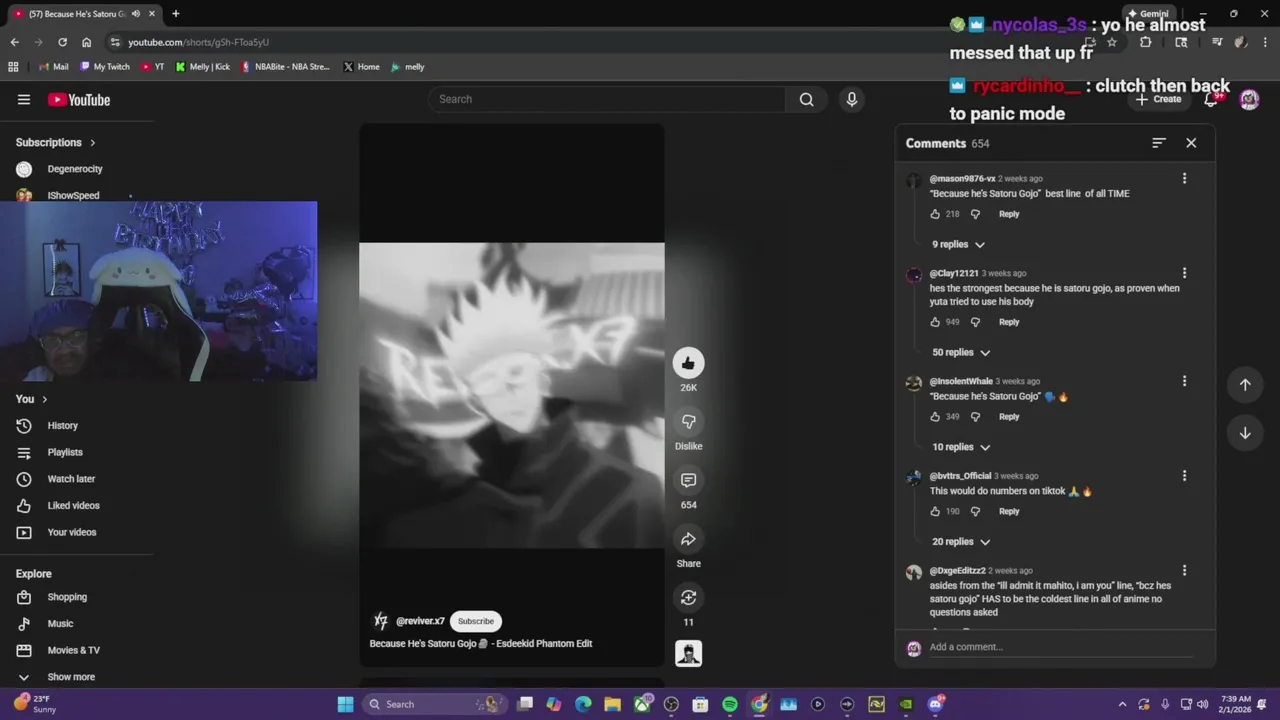The image size is (1280, 720).
Task: Like the @mason9876-vx comment with 218 likes
Action: point(935,214)
